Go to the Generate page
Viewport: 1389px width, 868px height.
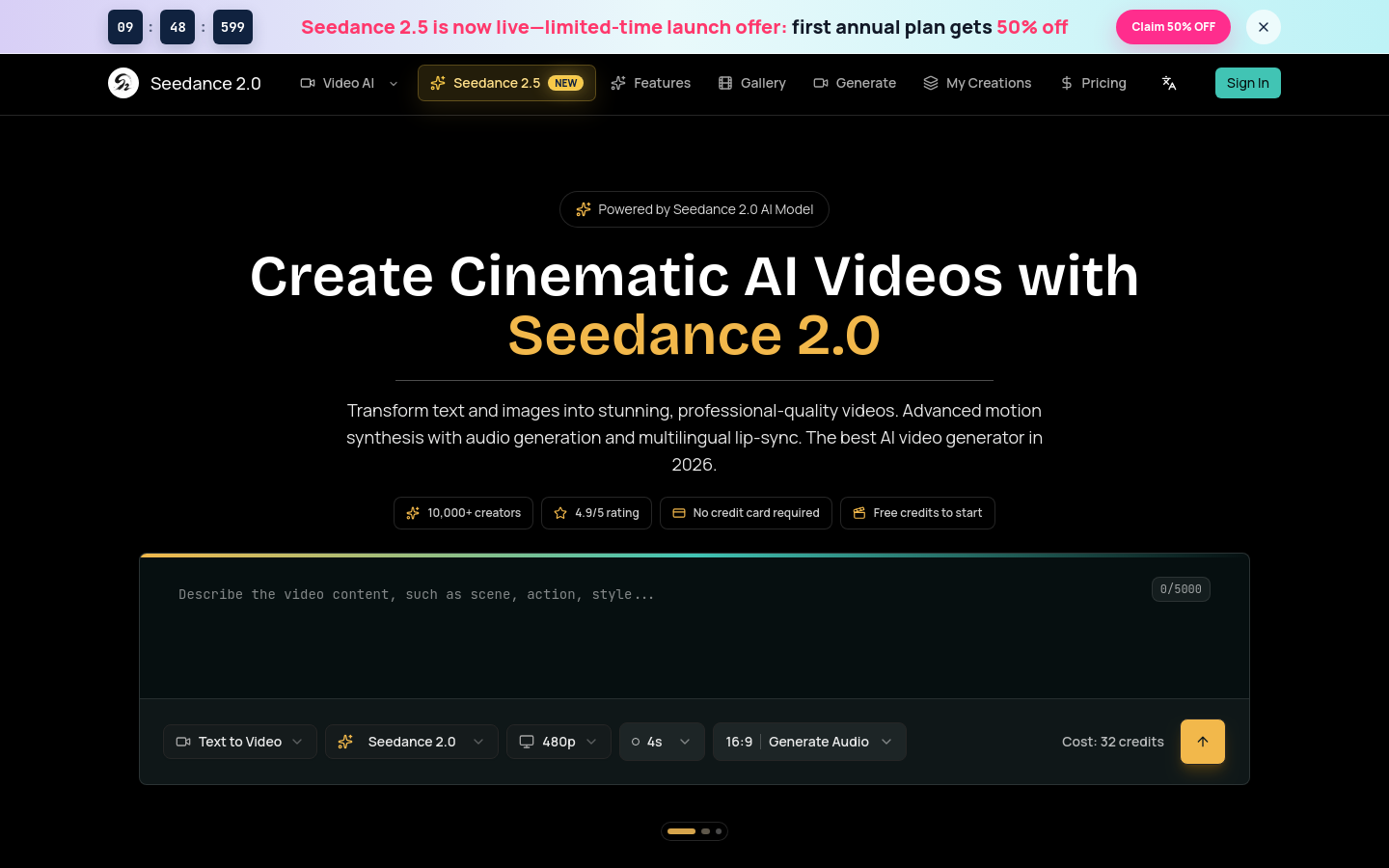855,83
